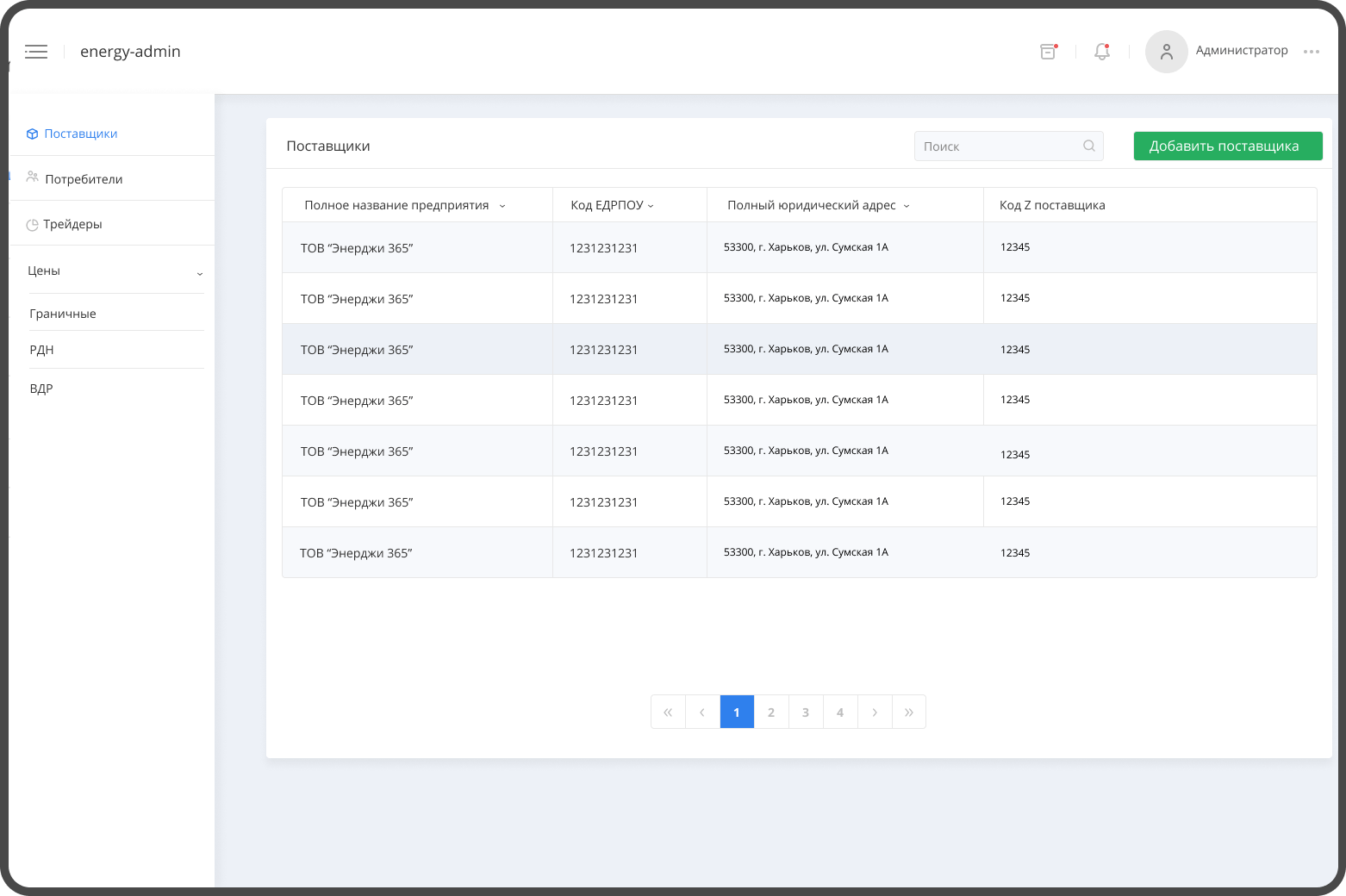Go to page 3 in pagination

tap(806, 712)
